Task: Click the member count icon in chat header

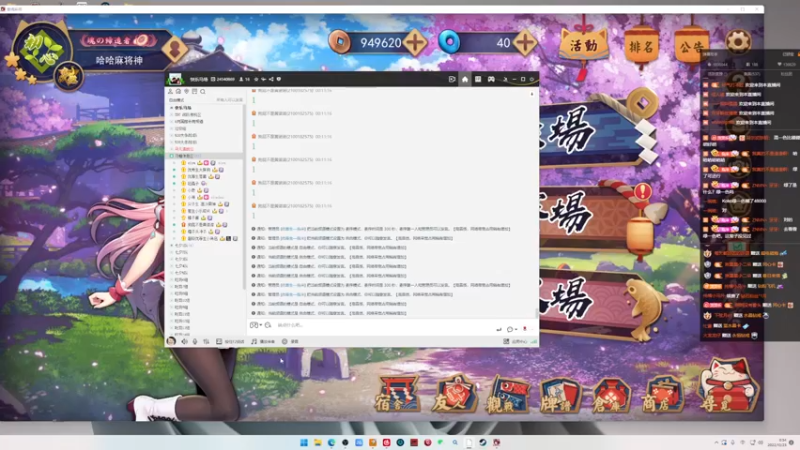Action: [241, 79]
